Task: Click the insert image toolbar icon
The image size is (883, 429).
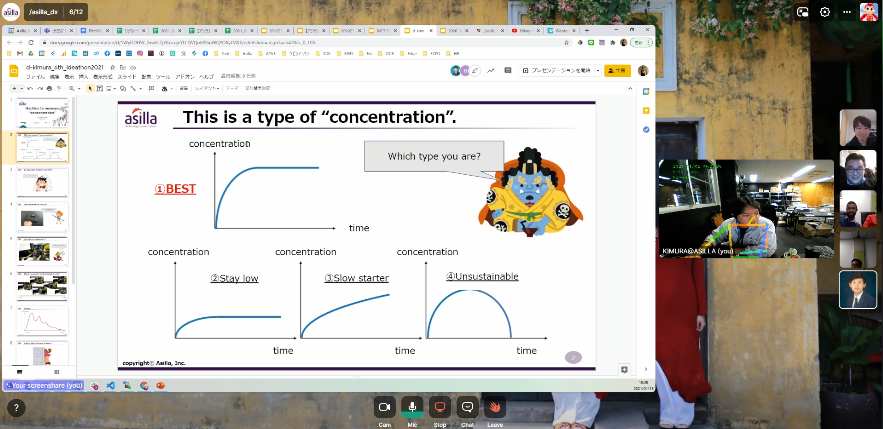Action: coord(109,88)
